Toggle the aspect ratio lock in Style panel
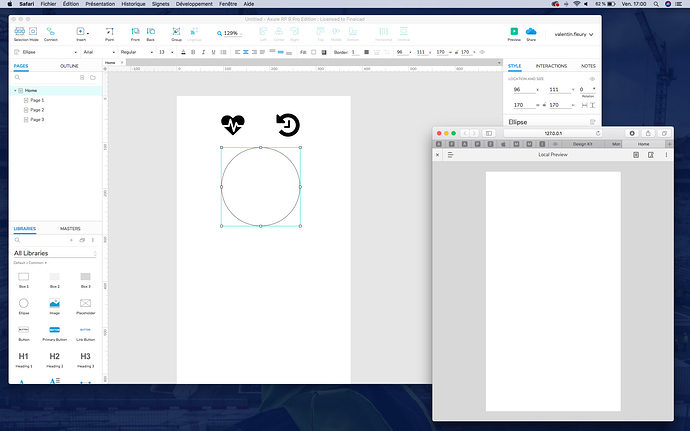690x431 pixels. 546,104
